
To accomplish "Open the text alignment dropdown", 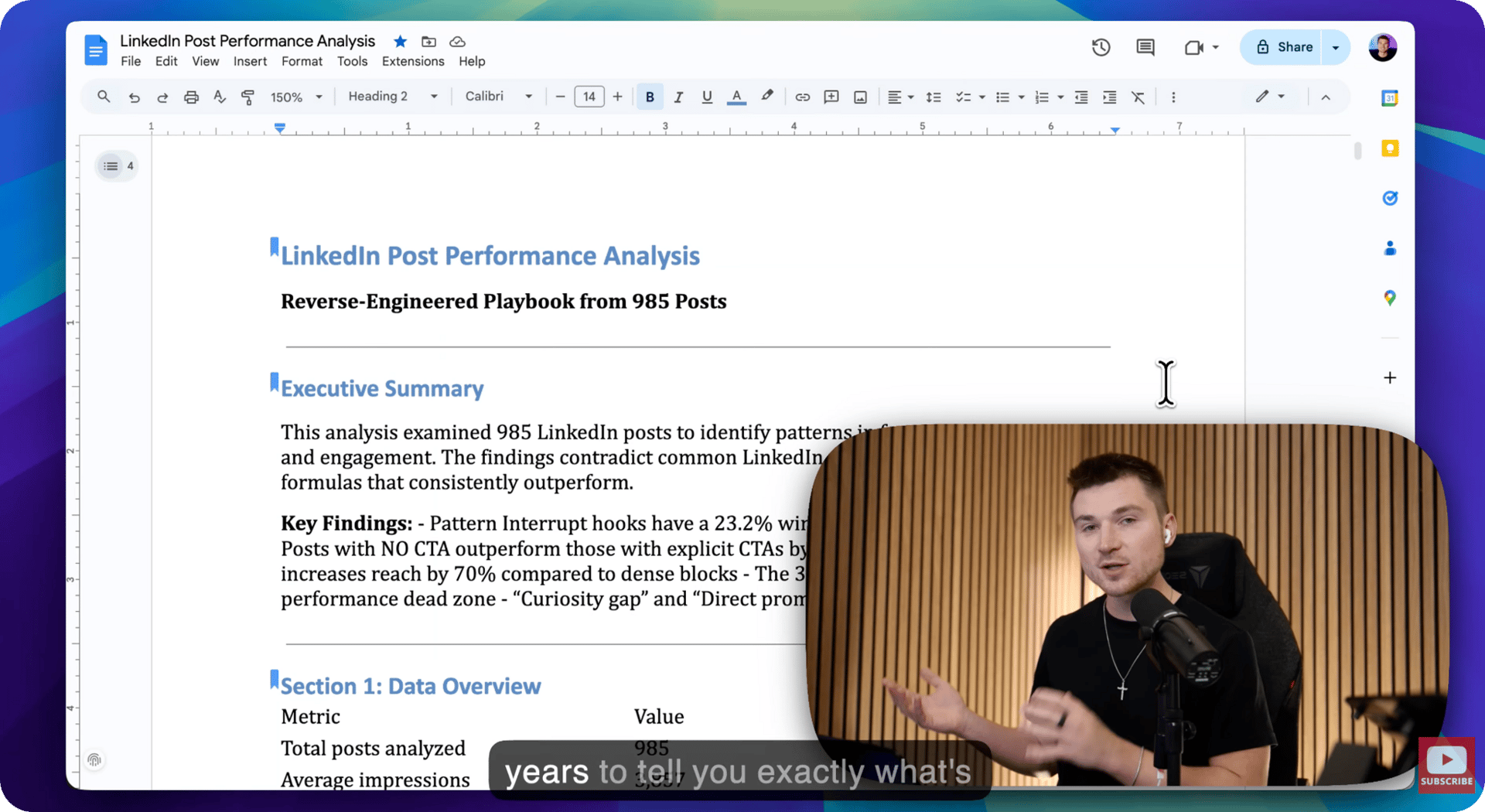I will pos(900,97).
